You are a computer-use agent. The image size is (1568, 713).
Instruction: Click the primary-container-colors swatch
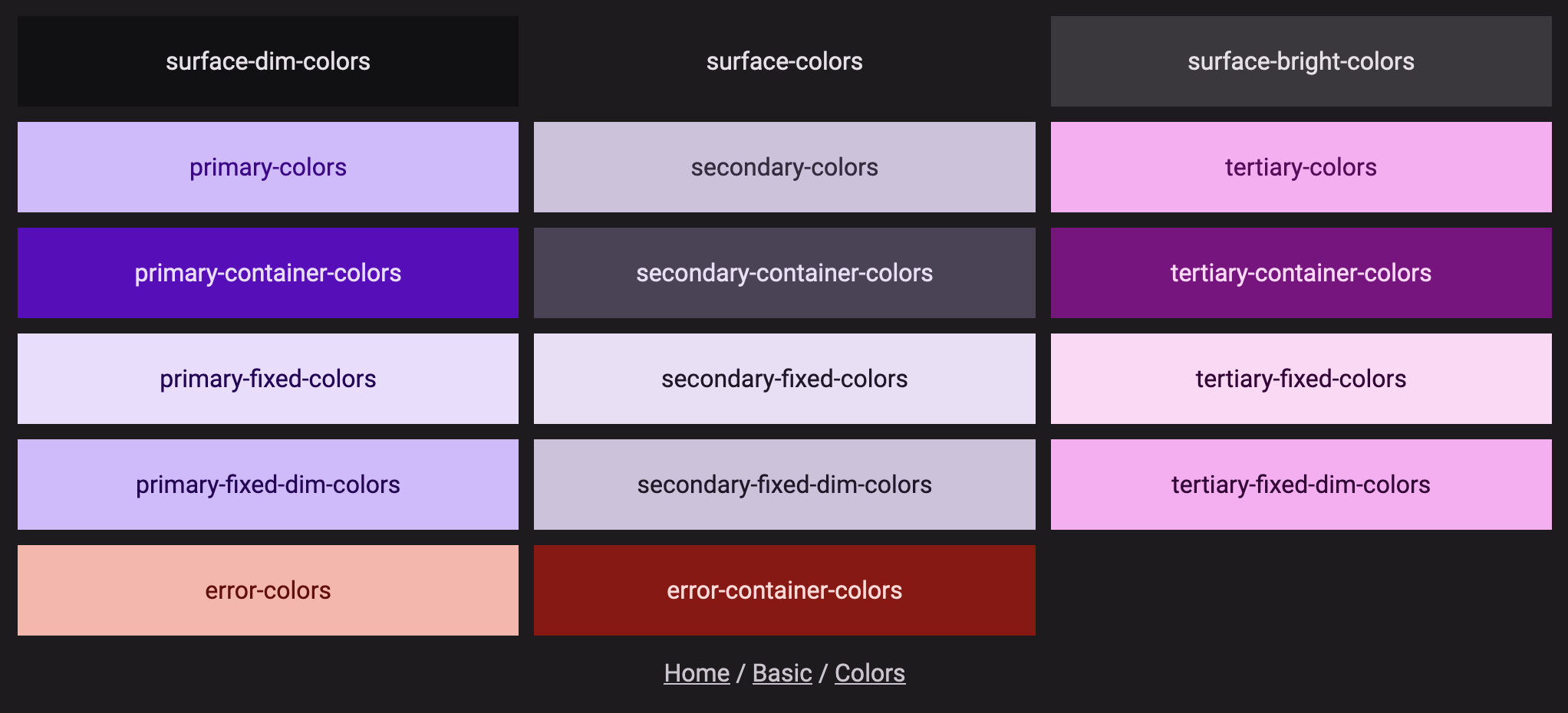(268, 273)
